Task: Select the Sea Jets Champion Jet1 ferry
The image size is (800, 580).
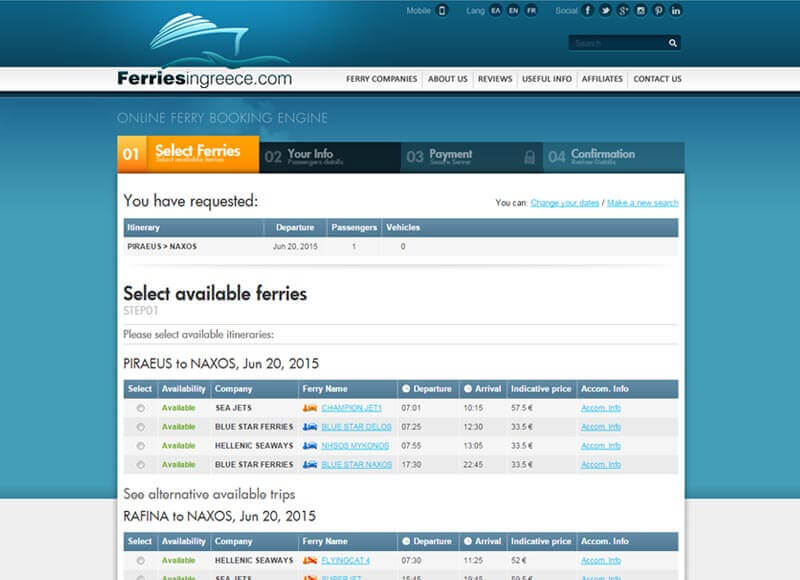Action: click(141, 408)
